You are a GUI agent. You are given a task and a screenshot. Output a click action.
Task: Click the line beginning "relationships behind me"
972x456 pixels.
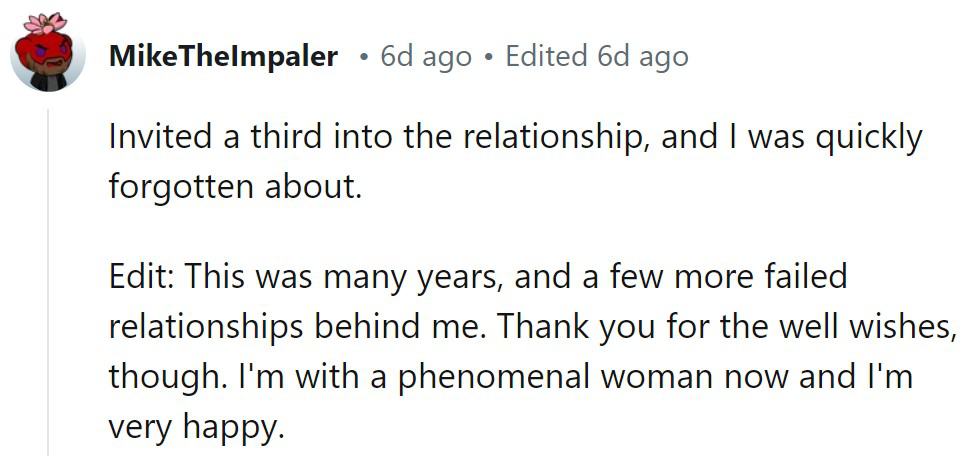(531, 328)
